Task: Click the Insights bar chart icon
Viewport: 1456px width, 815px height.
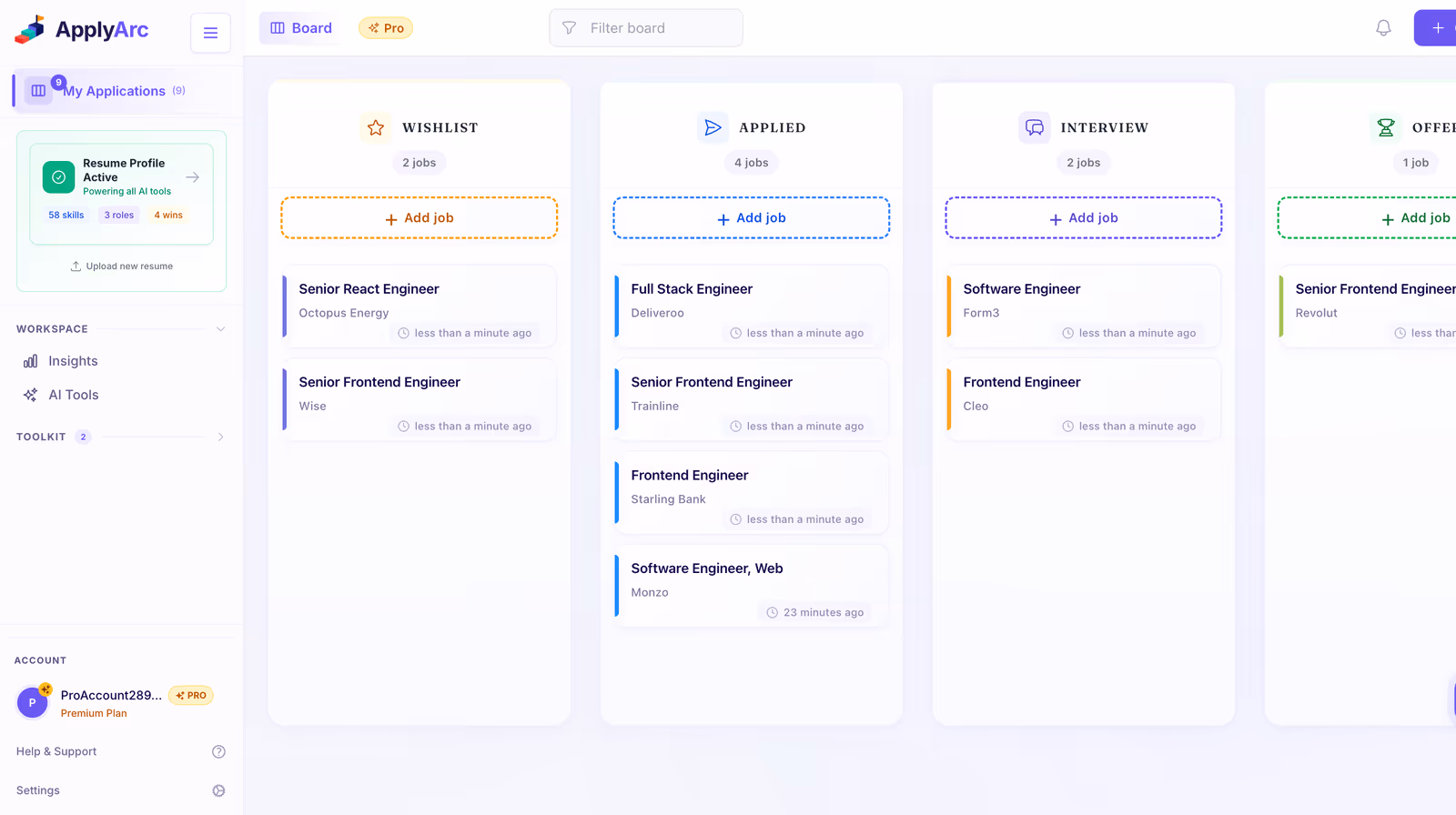Action: [x=31, y=361]
